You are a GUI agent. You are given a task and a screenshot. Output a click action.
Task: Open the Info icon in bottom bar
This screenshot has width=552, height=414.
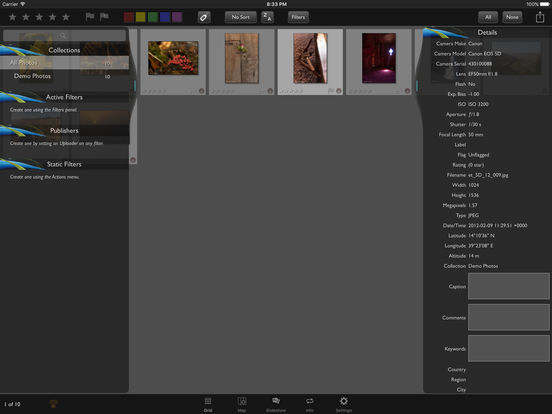point(309,404)
